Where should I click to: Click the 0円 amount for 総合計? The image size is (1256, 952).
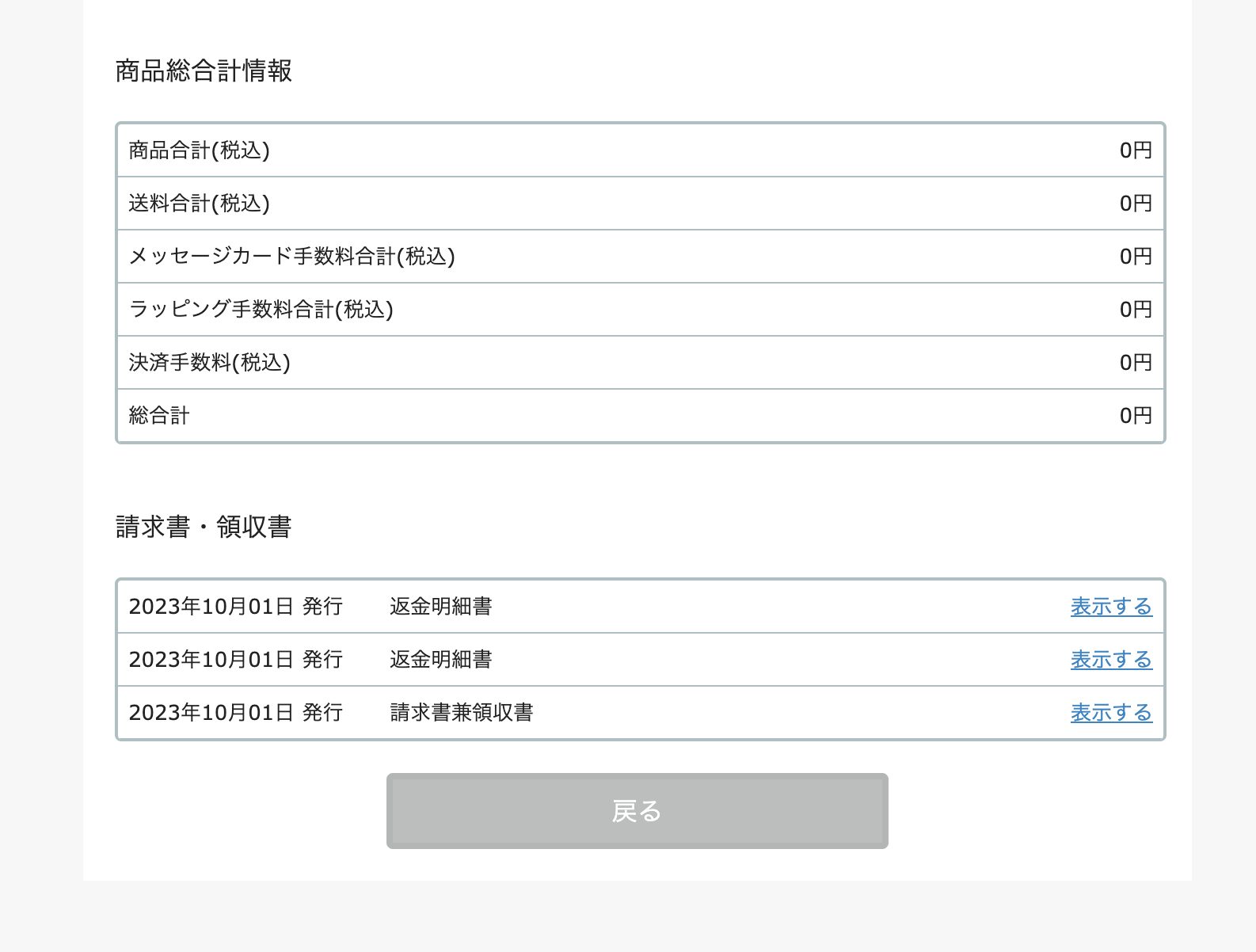coord(1135,416)
